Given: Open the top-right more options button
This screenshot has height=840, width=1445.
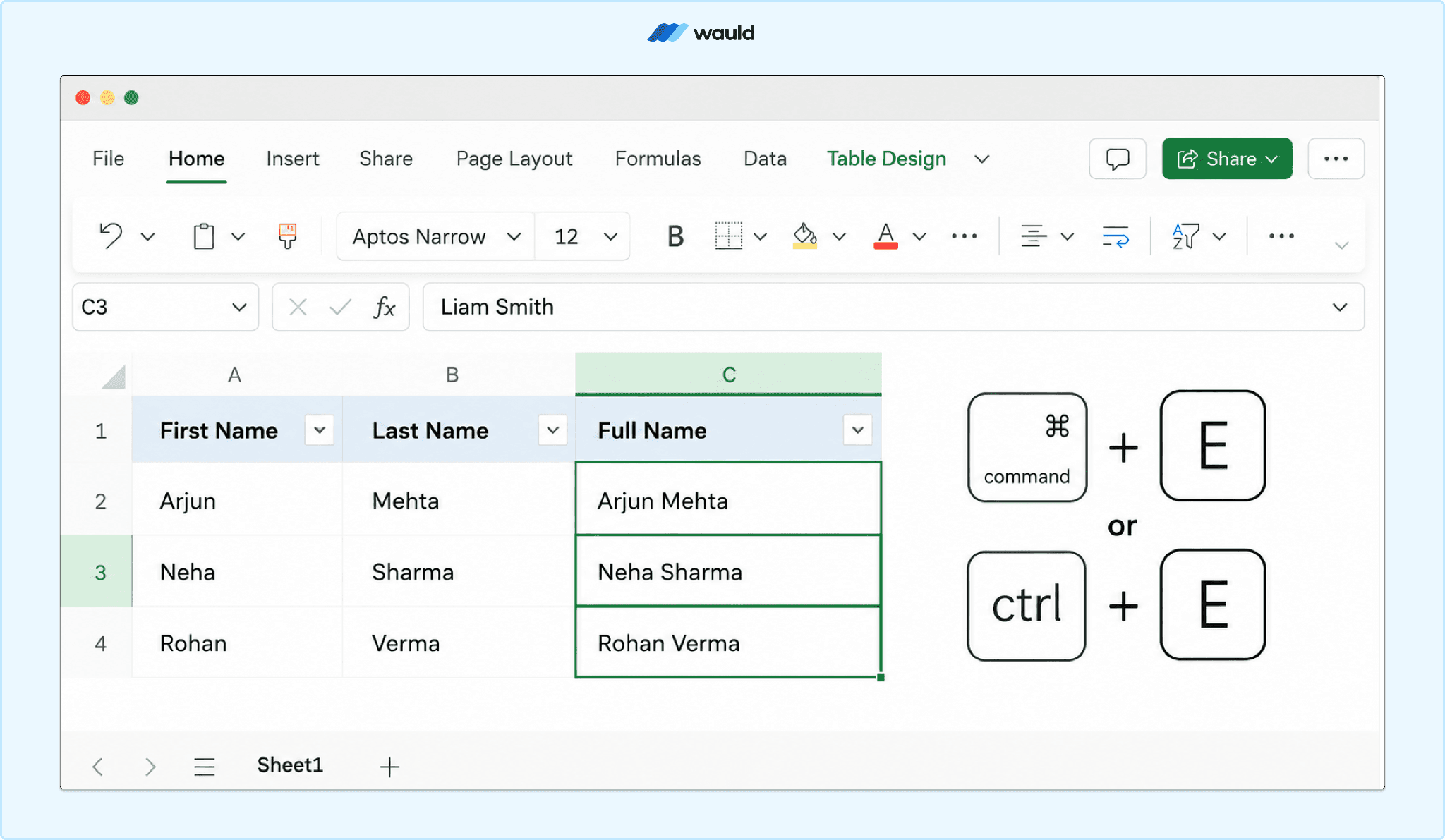Looking at the screenshot, I should 1336,159.
